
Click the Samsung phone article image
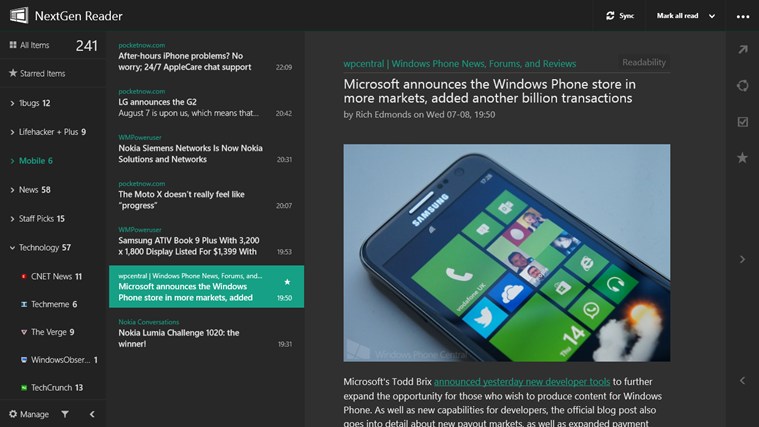point(507,253)
